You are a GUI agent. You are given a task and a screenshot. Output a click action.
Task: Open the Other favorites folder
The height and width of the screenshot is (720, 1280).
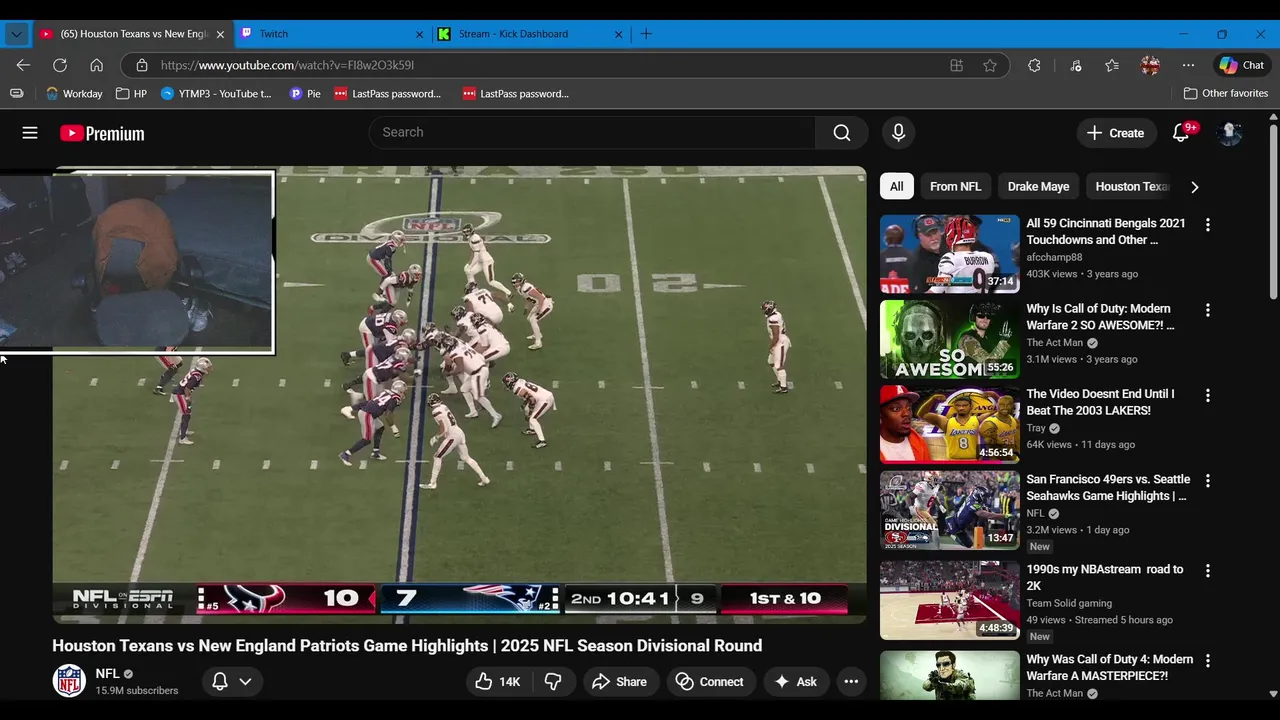click(x=1225, y=93)
